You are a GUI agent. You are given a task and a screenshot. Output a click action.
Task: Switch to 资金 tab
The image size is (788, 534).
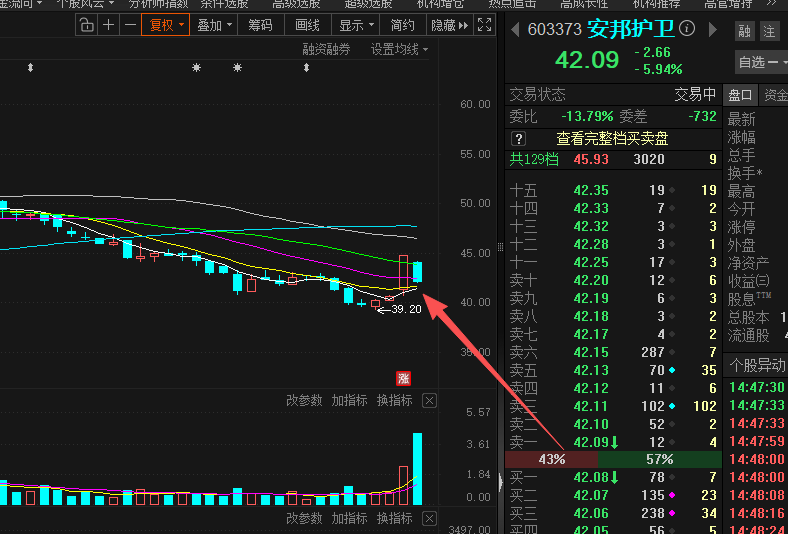click(774, 95)
